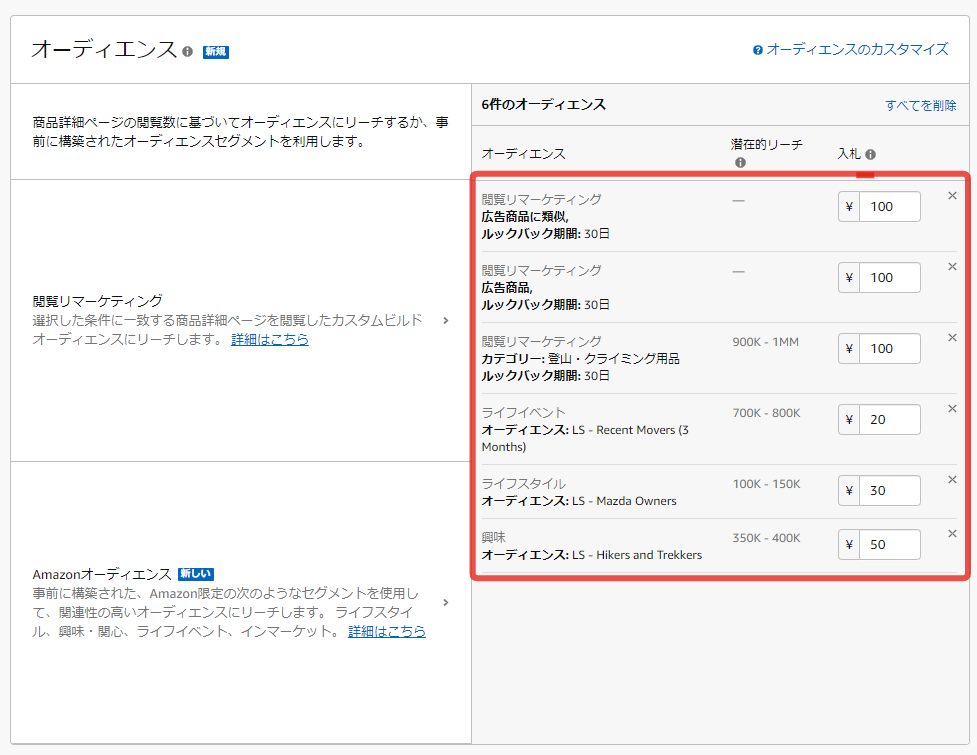The height and width of the screenshot is (755, 977).
Task: Open 詳細はこちら link under 閲覧リマーケティング
Action: click(x=270, y=339)
